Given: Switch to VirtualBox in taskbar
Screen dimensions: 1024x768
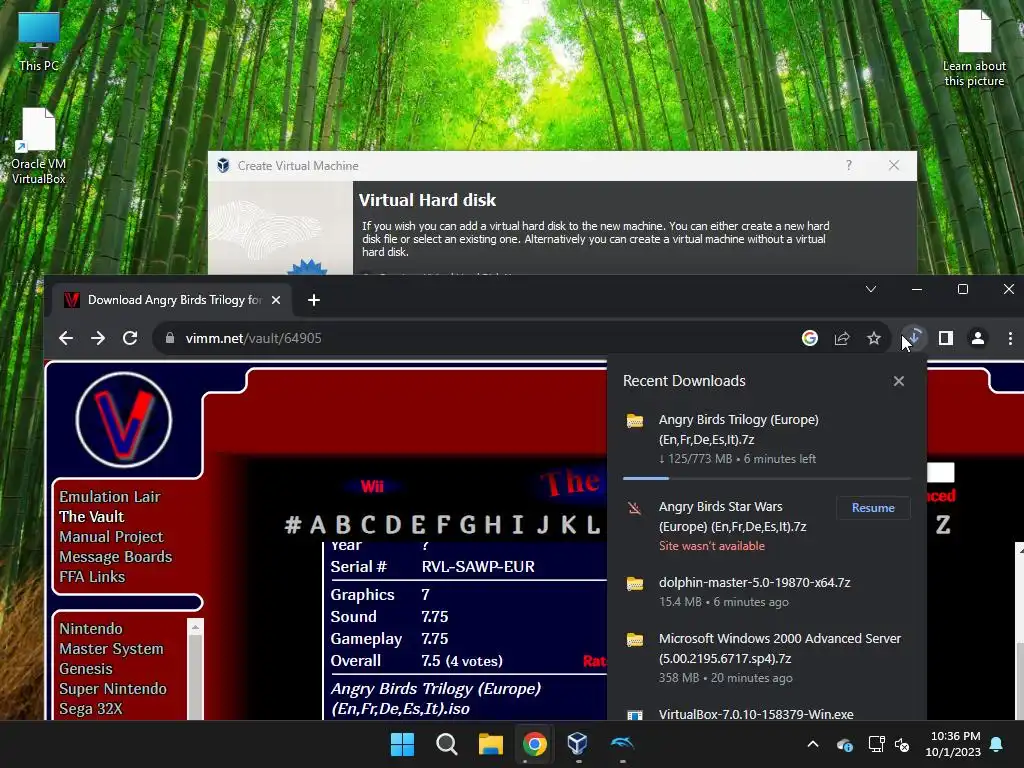Looking at the screenshot, I should pyautogui.click(x=578, y=744).
